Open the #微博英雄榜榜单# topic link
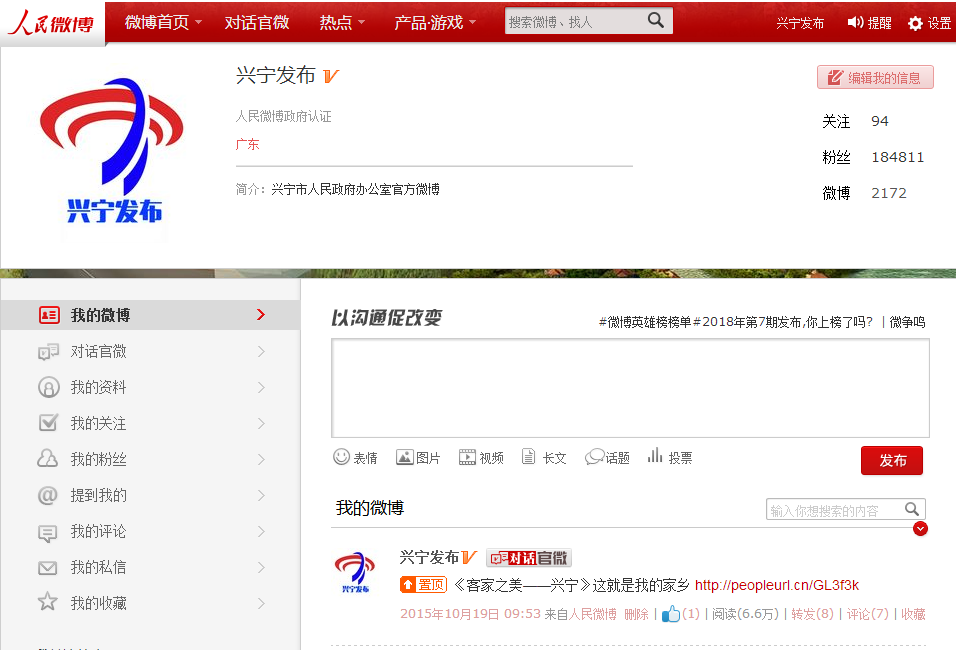 coord(735,322)
